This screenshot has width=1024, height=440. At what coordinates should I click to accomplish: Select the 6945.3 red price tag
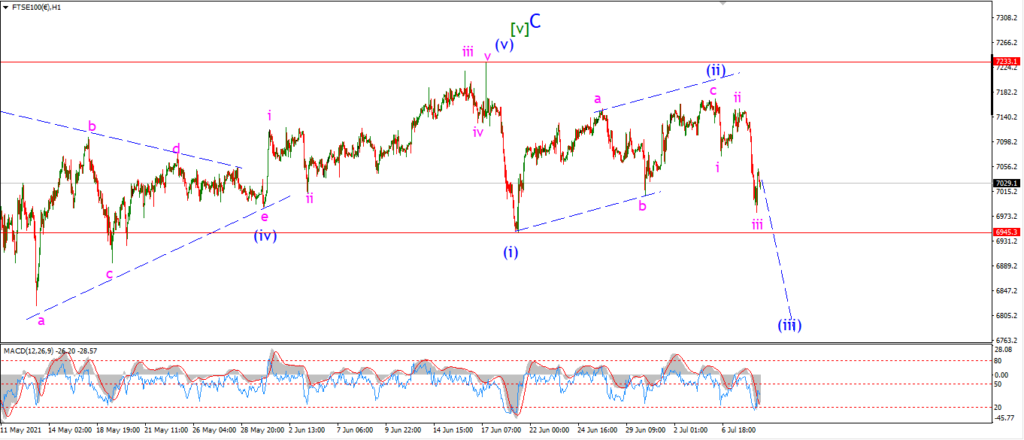pyautogui.click(x=1006, y=232)
